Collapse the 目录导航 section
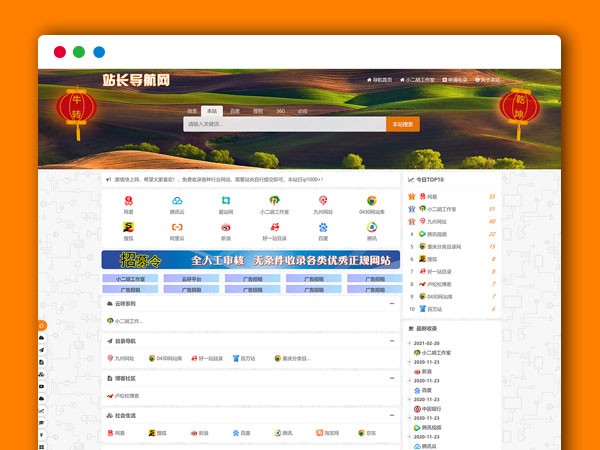This screenshot has width=600, height=450. pyautogui.click(x=391, y=341)
